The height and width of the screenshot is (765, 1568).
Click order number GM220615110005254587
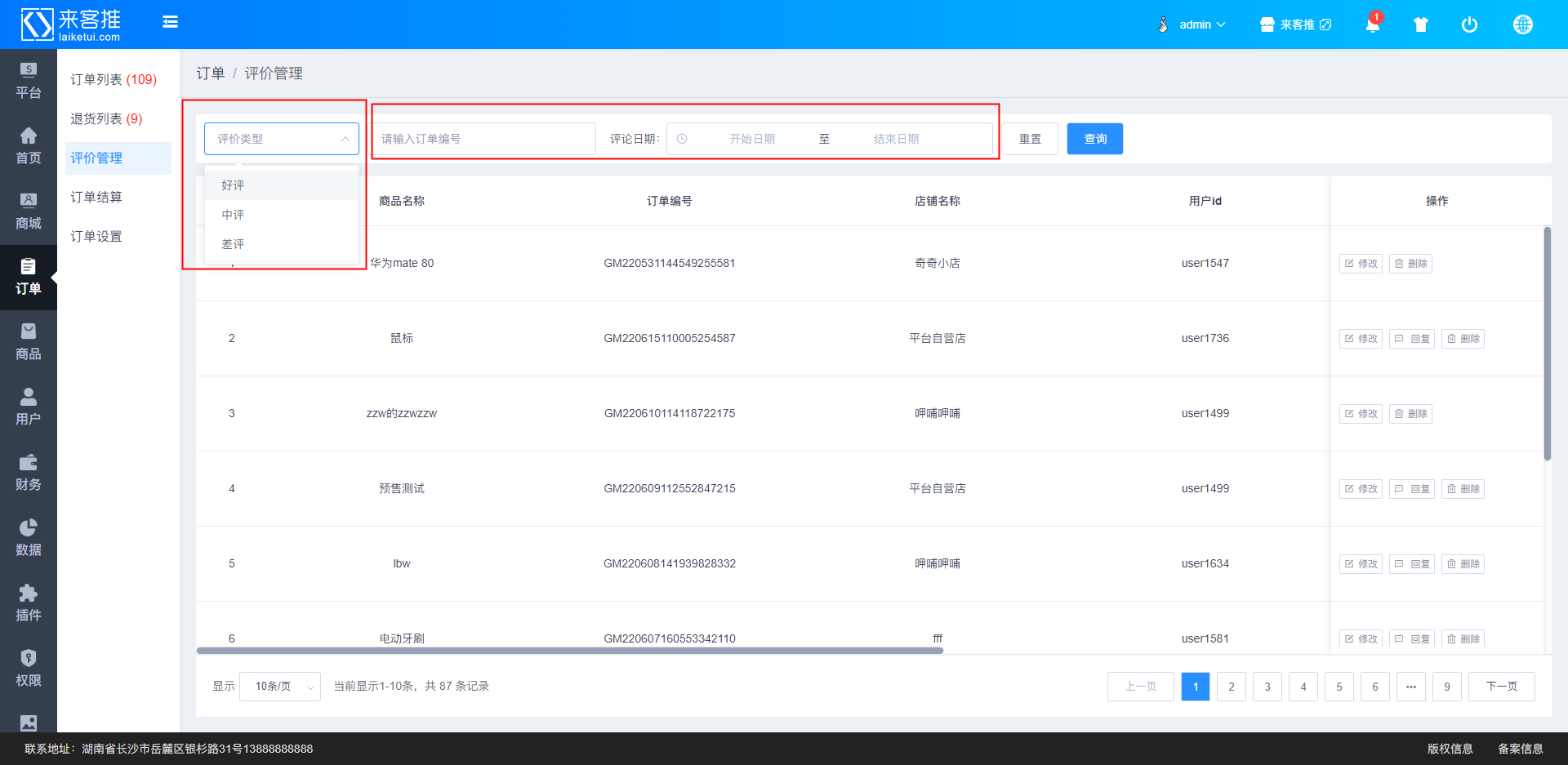670,338
